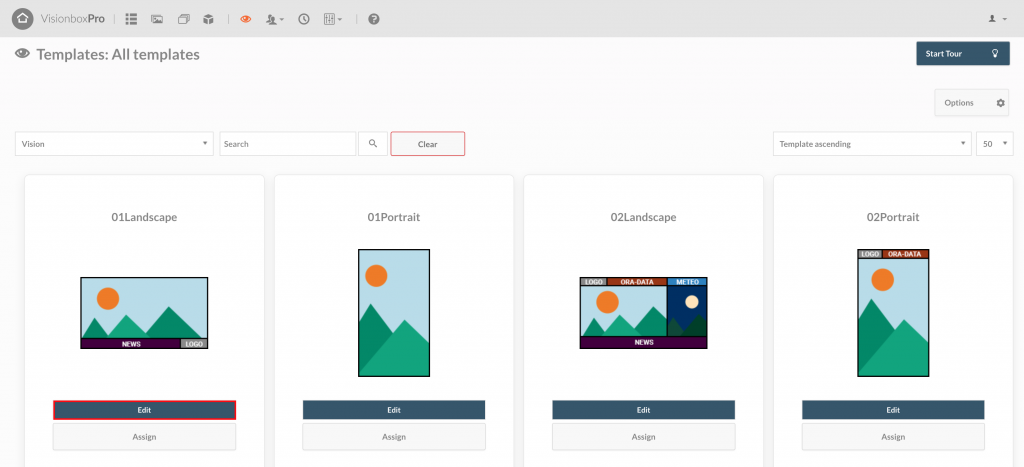This screenshot has height=467, width=1024.
Task: Click the 01Portrait preview thumbnail
Action: (x=394, y=313)
